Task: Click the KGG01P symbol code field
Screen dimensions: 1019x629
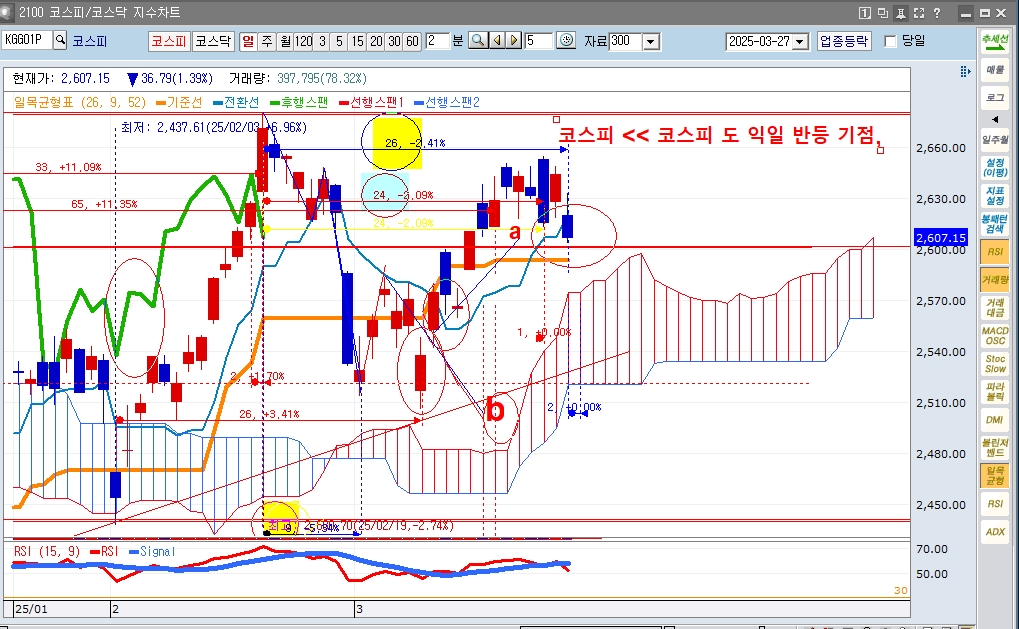Action: click(27, 40)
